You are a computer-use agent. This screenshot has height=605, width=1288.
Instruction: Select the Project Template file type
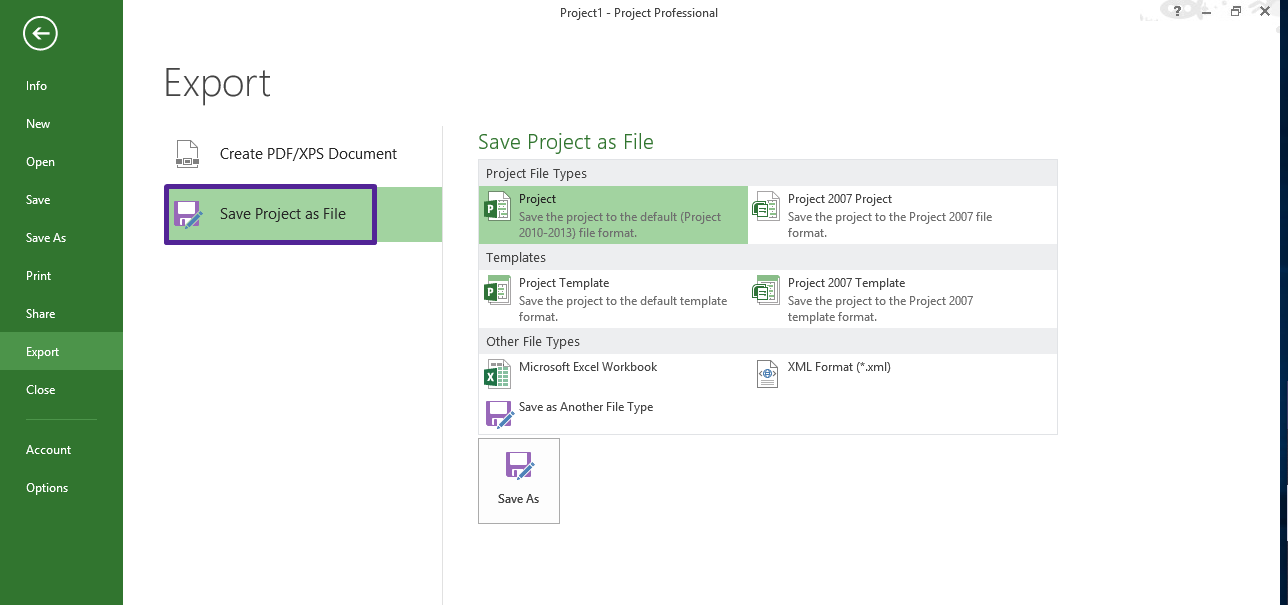click(612, 299)
